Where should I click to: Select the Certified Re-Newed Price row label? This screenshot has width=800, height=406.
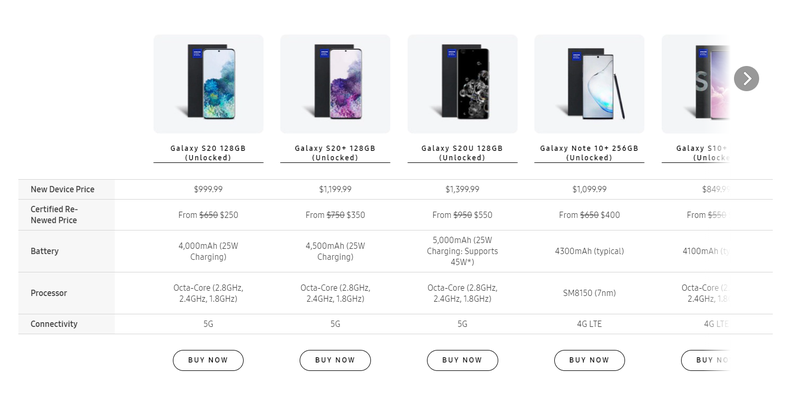pos(54,214)
